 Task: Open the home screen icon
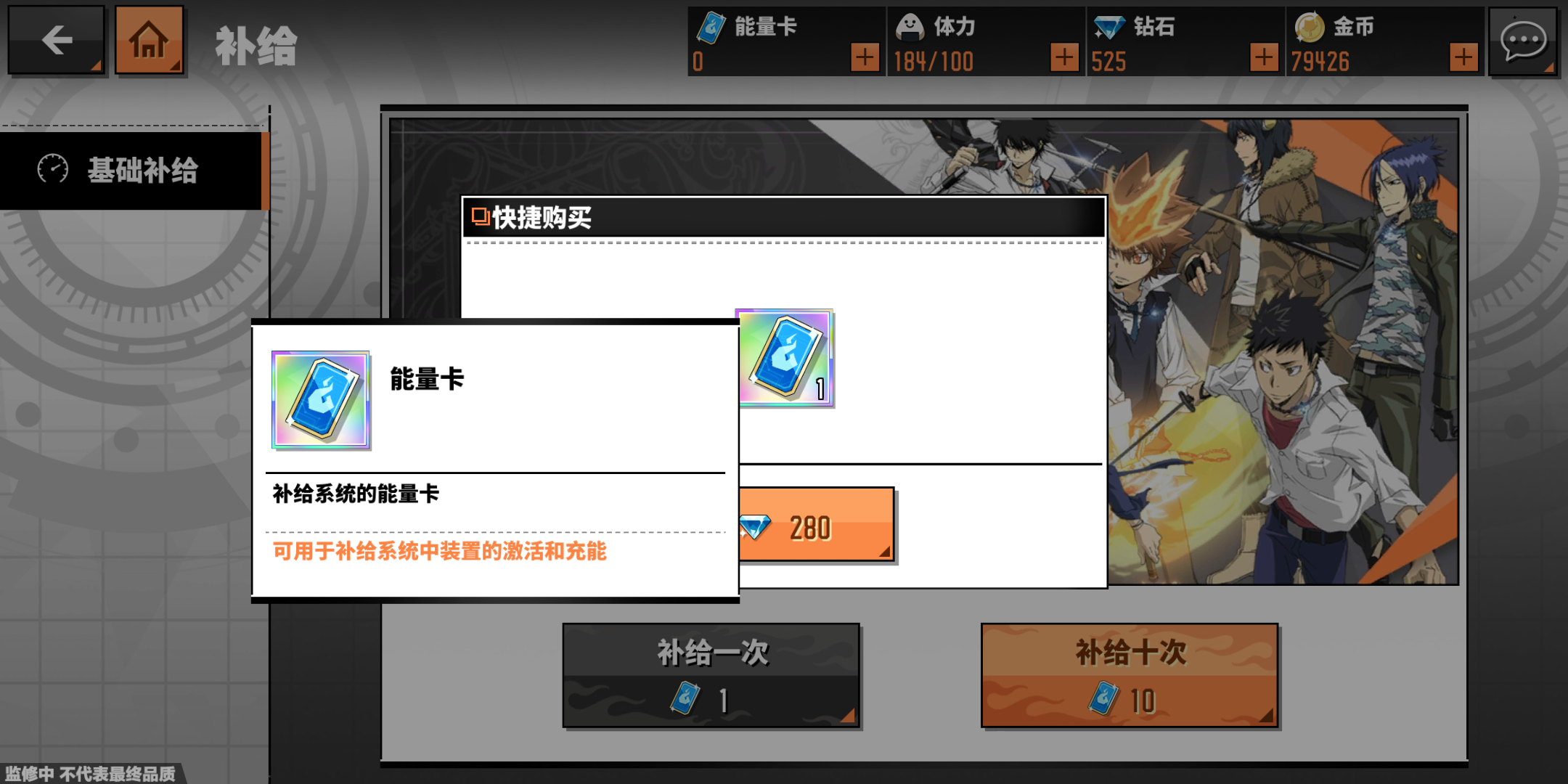[x=149, y=40]
